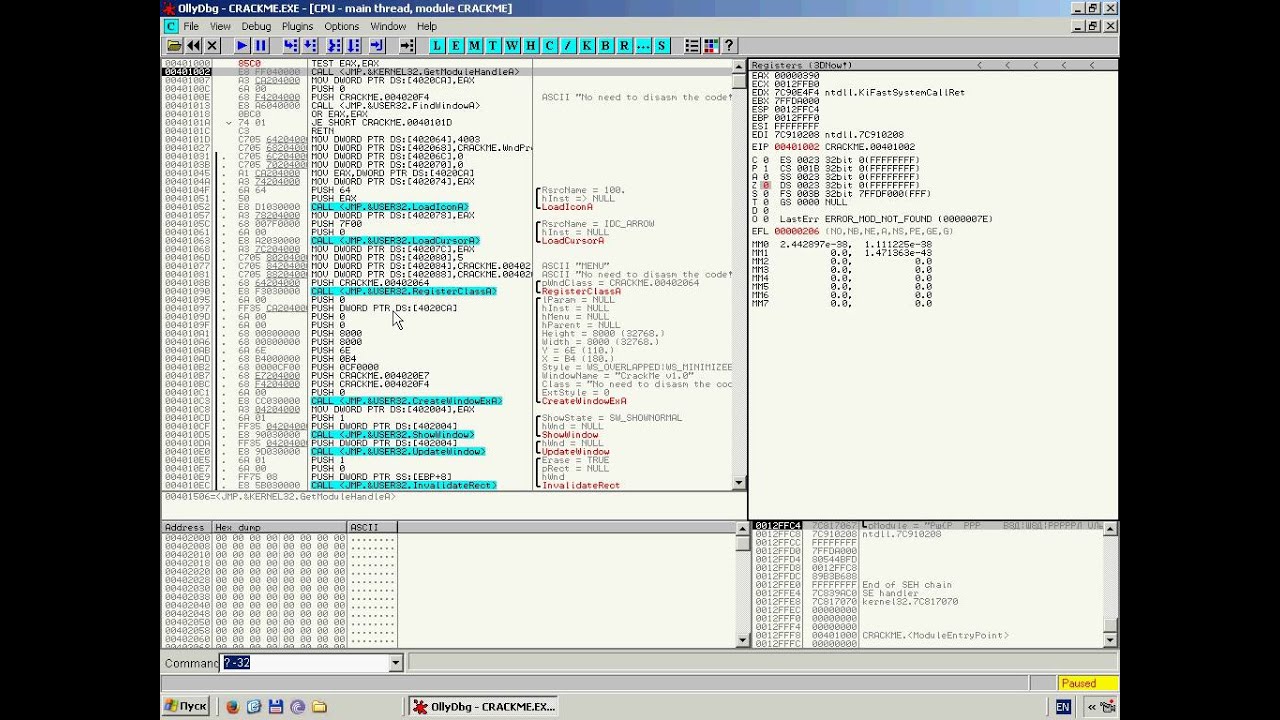Open the Options menu
This screenshot has width=1280, height=720.
342,26
